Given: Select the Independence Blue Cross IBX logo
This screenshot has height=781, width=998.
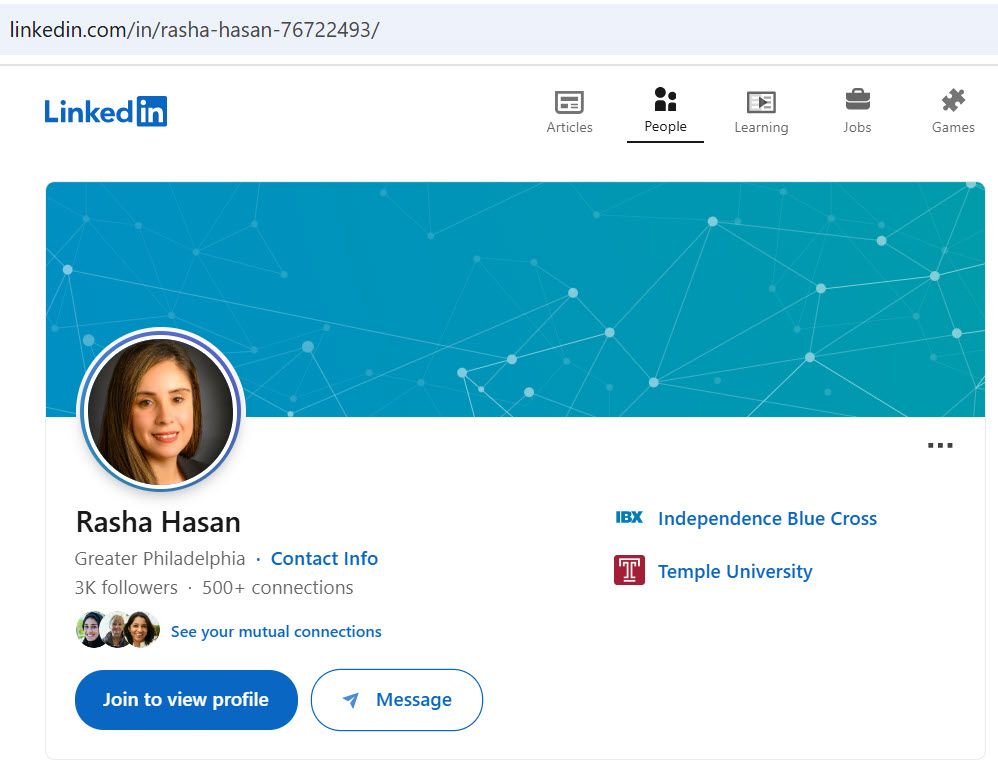Looking at the screenshot, I should [x=629, y=518].
